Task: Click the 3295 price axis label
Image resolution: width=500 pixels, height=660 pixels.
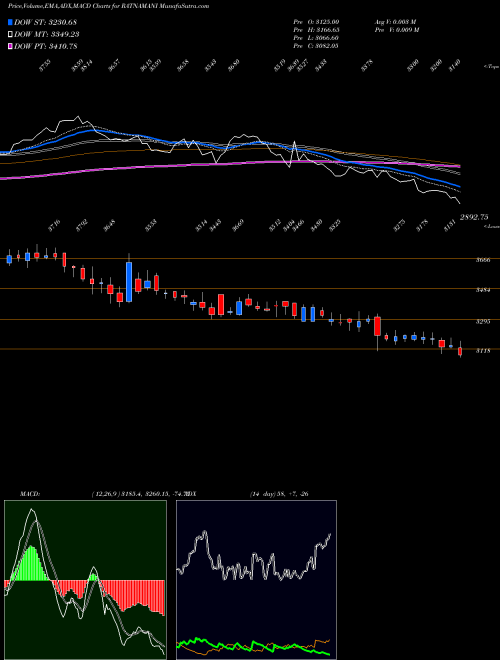Action: 483,322
